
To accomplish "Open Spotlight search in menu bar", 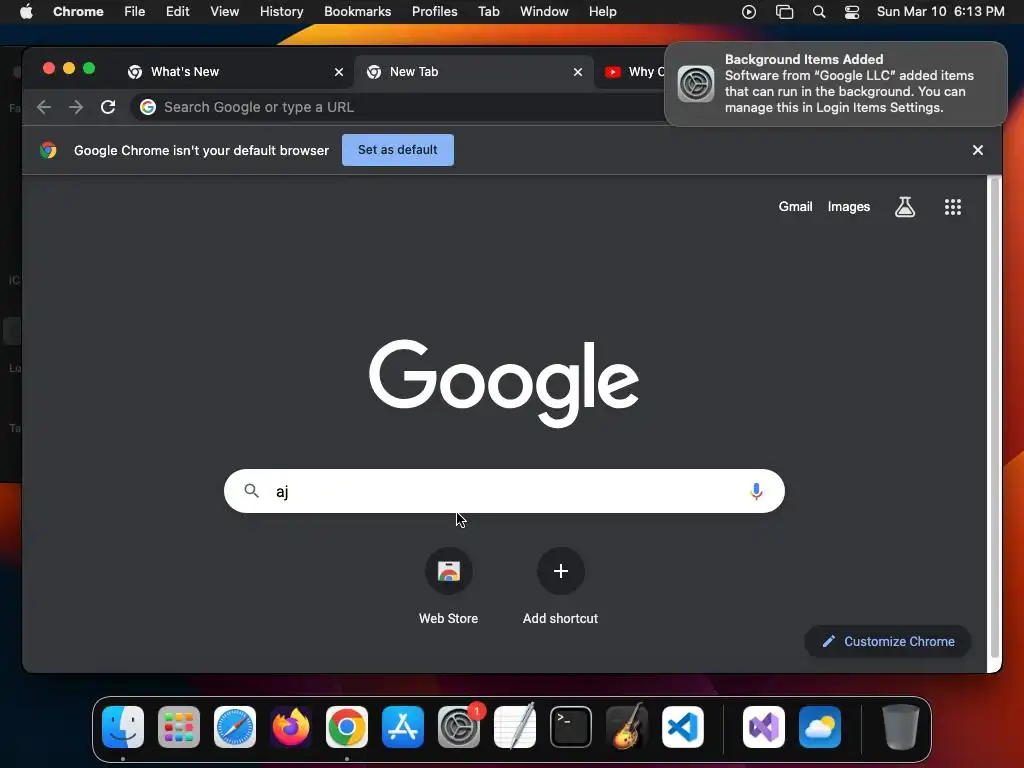I will [819, 12].
